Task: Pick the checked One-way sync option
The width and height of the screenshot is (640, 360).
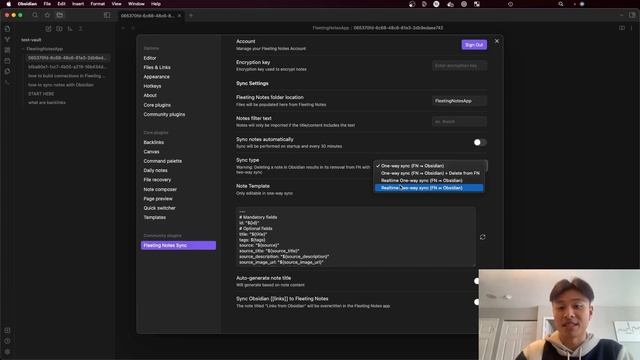Action: 429,166
